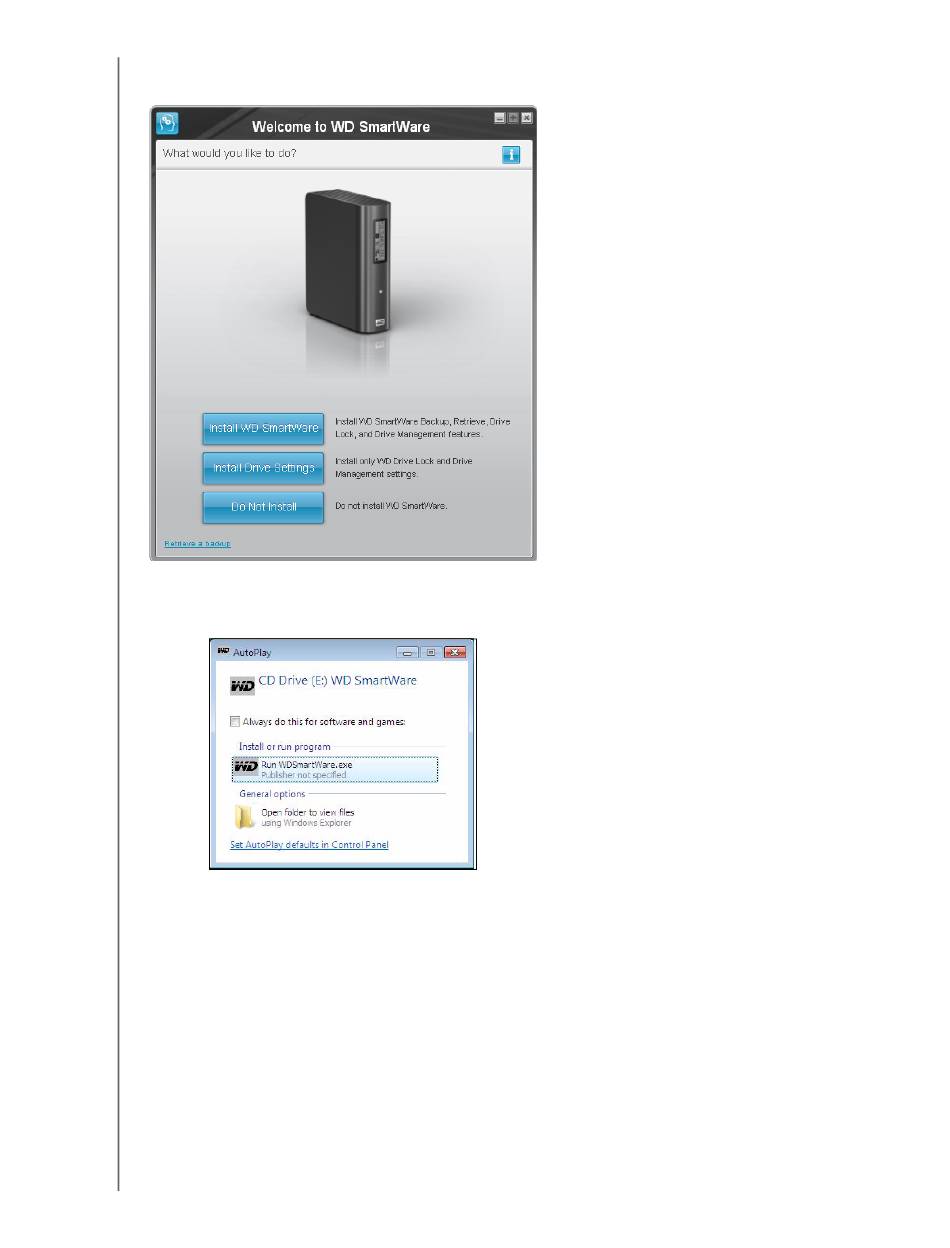Click 'Do not install WD SmartWare.' description
950x1248 pixels.
click(x=391, y=507)
